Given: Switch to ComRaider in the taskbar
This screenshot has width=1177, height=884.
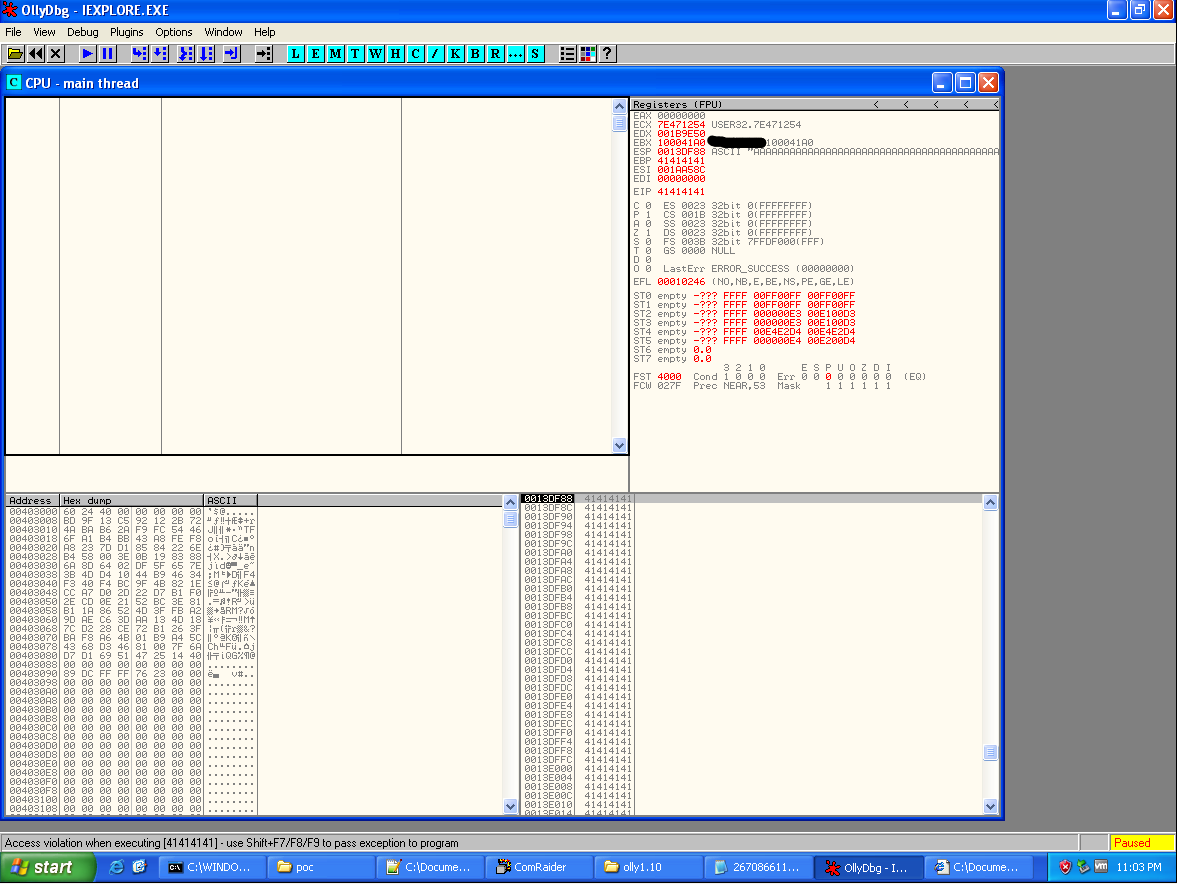Looking at the screenshot, I should [539, 867].
